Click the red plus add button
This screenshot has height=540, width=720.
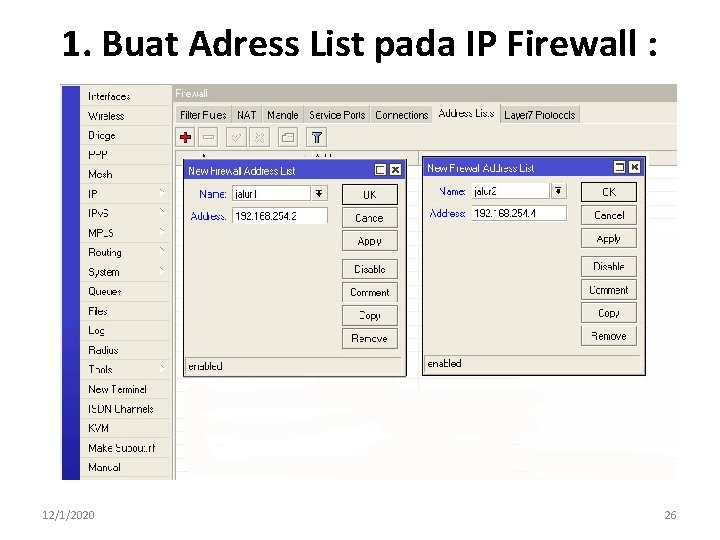186,137
